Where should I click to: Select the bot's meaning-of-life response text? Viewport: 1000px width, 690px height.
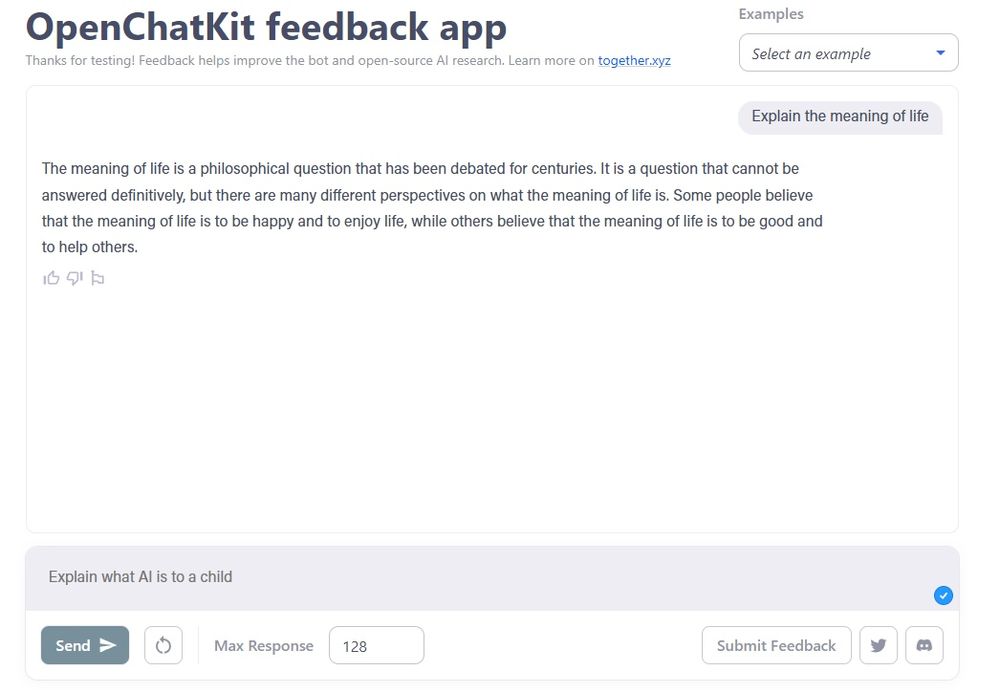(430, 207)
